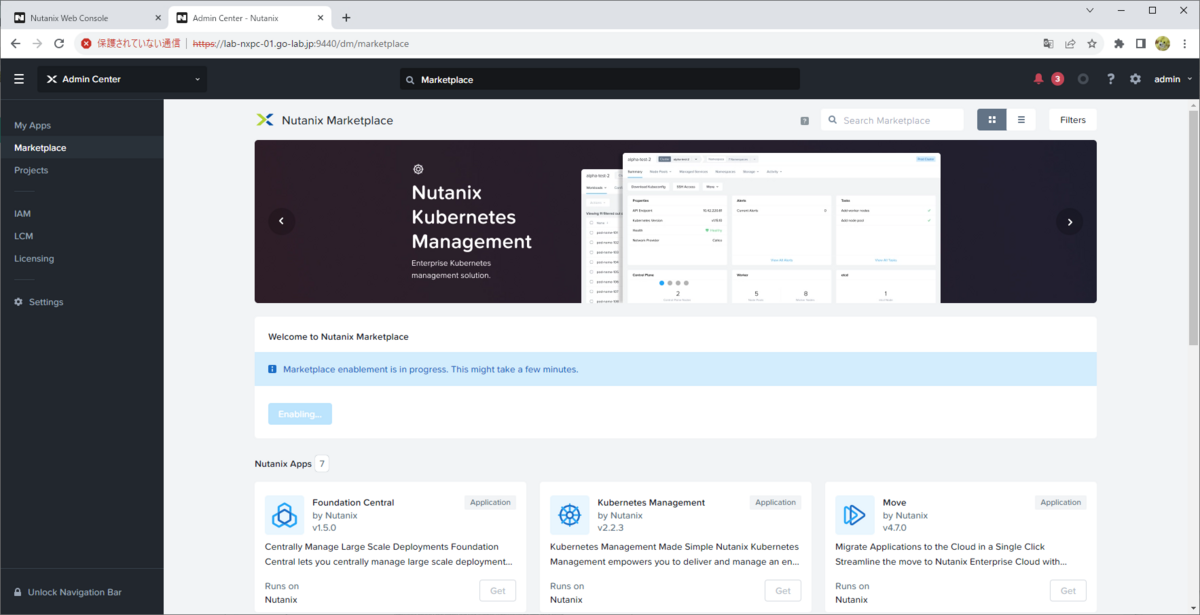Viewport: 1200px width, 615px height.
Task: Click the Kubernetes Management app icon
Action: pos(569,515)
